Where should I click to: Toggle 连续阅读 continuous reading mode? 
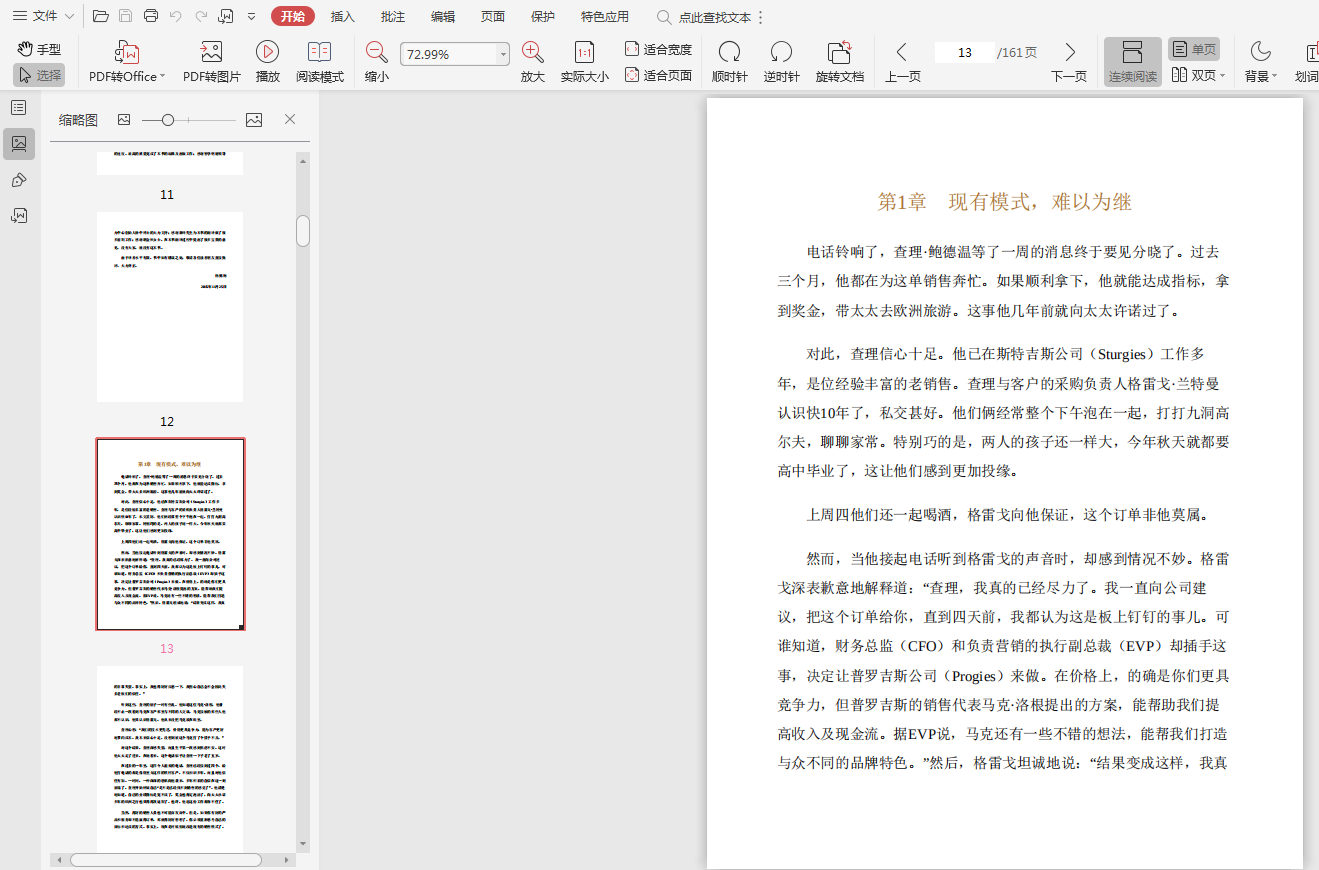tap(1132, 61)
